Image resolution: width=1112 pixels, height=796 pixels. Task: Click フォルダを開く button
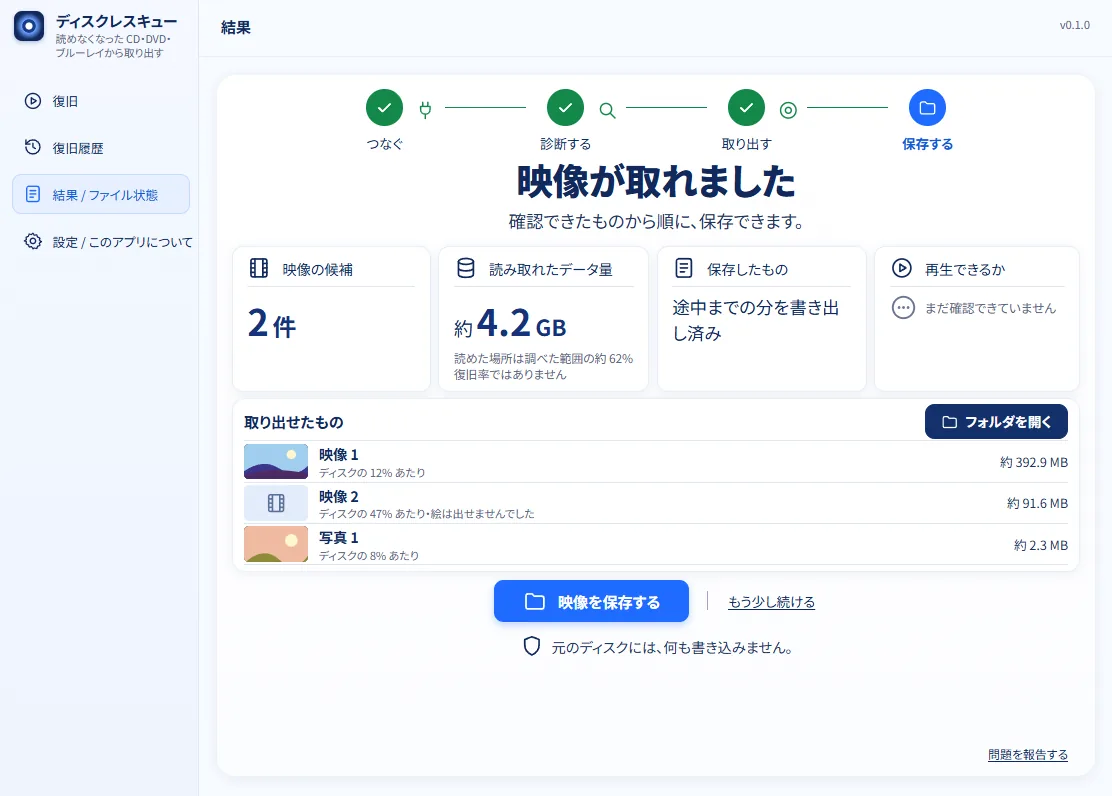tap(996, 421)
